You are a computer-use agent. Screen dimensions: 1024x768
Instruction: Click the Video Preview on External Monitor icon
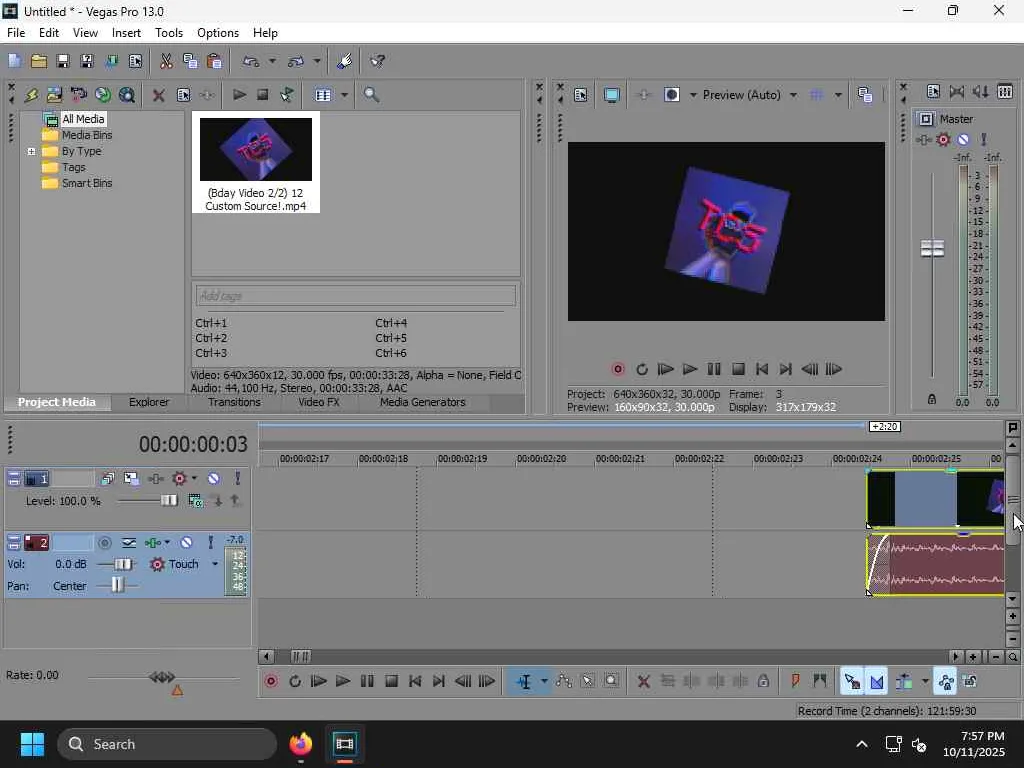(611, 95)
